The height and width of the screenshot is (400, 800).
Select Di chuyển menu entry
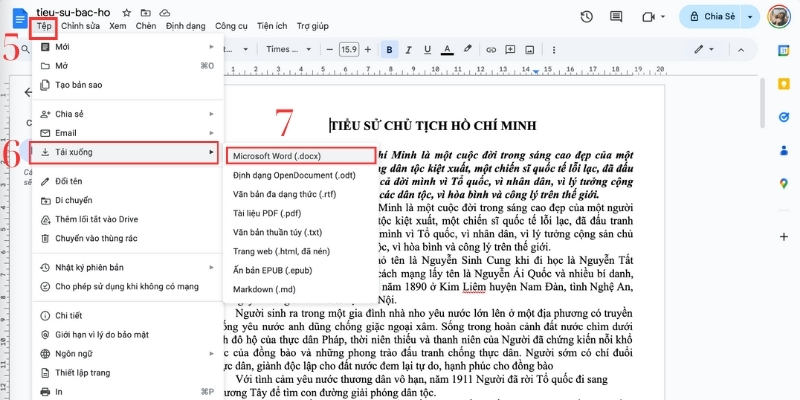coord(128,201)
